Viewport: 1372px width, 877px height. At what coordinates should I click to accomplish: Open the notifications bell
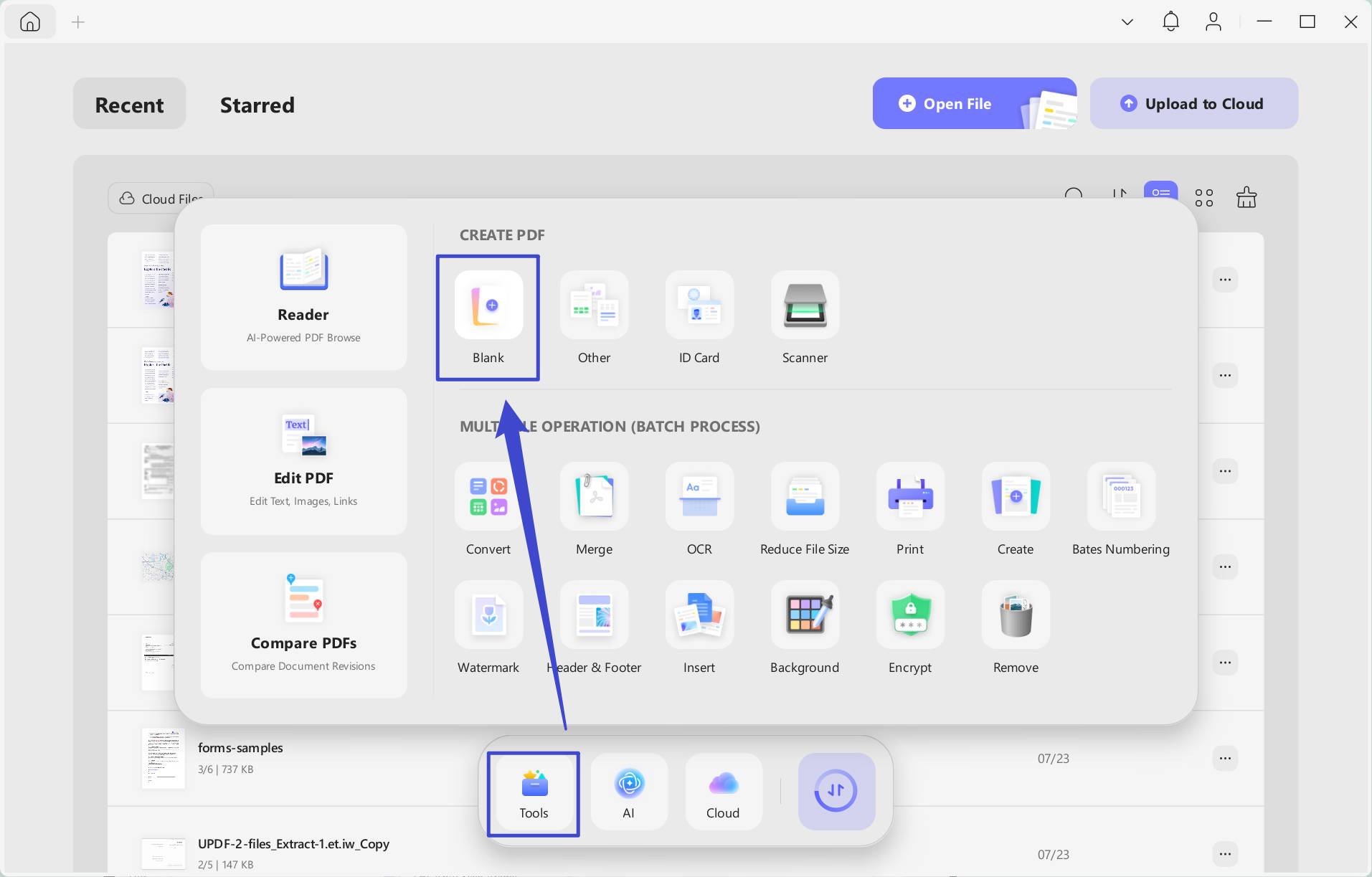1170,22
